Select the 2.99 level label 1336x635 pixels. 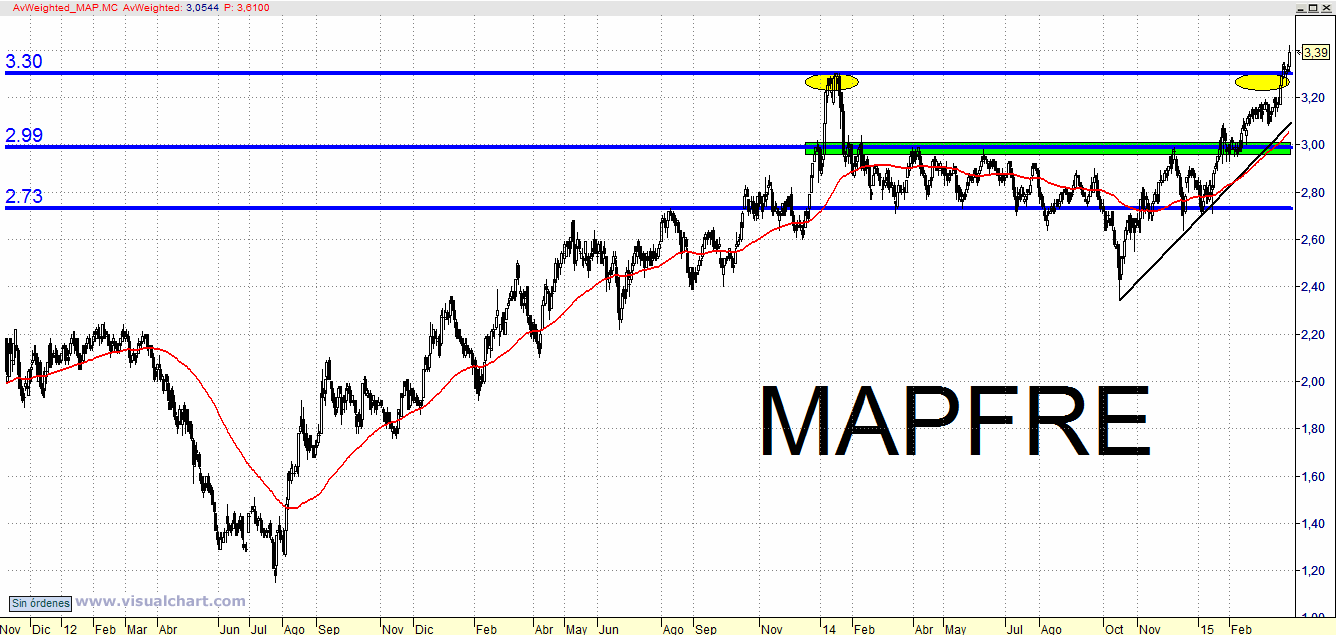[23, 136]
